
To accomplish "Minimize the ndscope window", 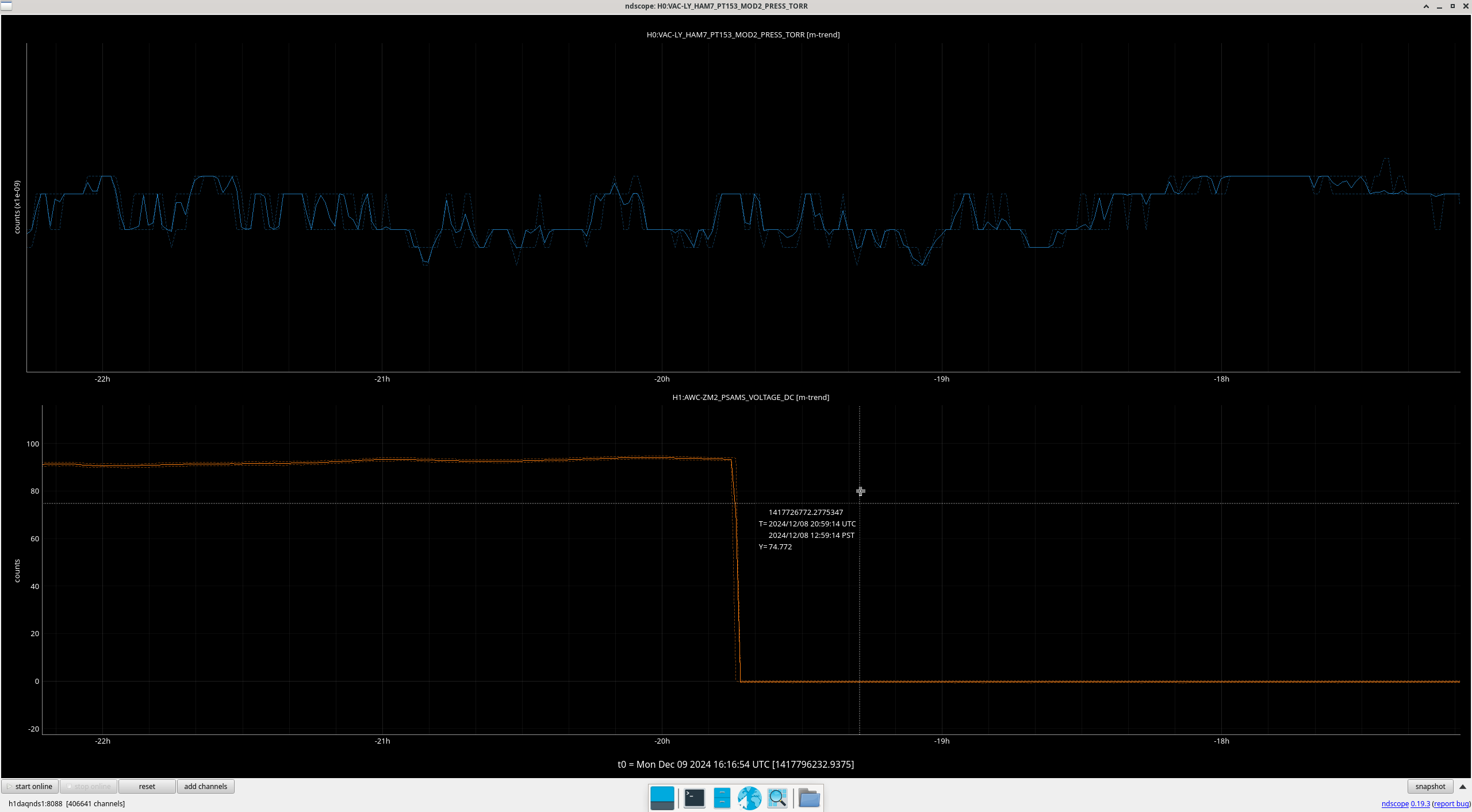I will (1439, 6).
